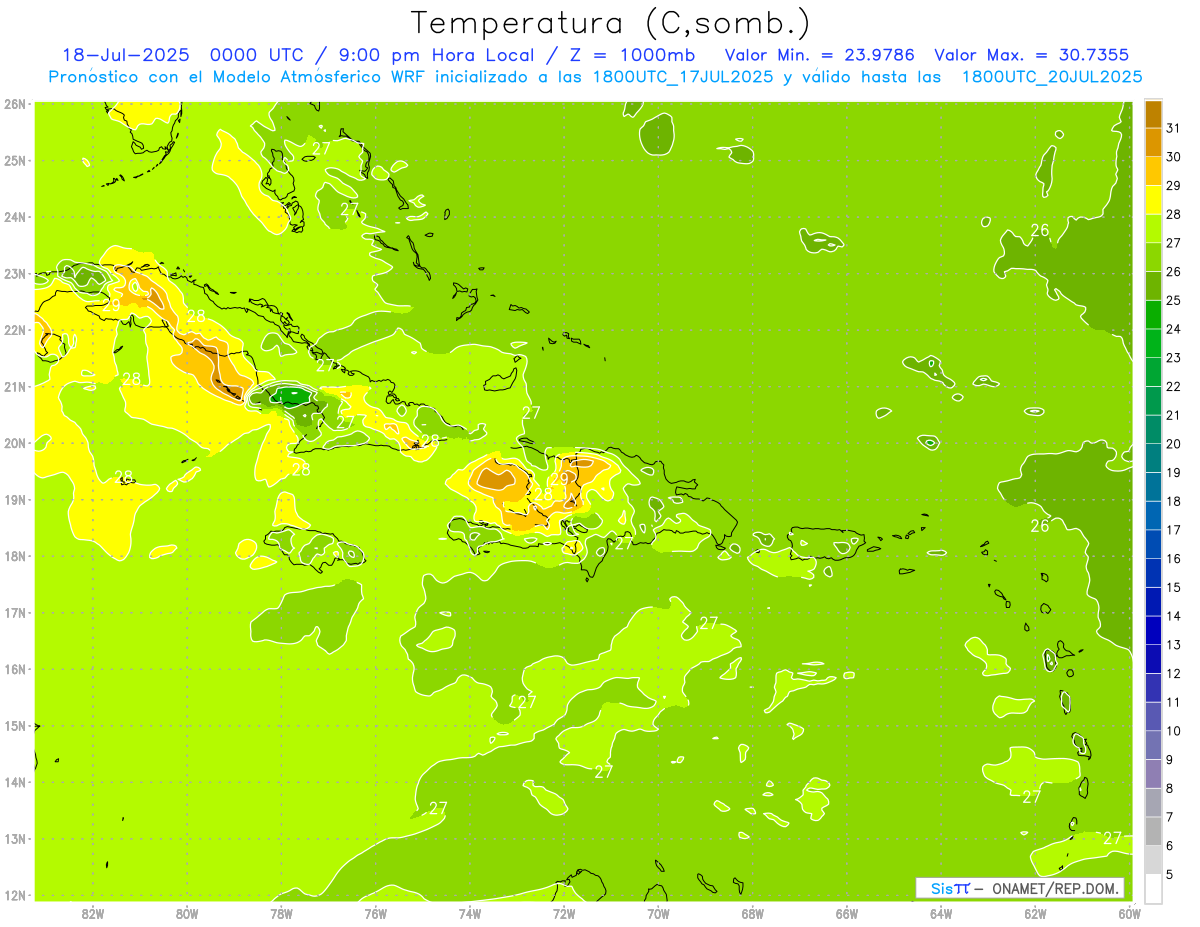Pick the dark green segment between 24 and 25

(1153, 315)
